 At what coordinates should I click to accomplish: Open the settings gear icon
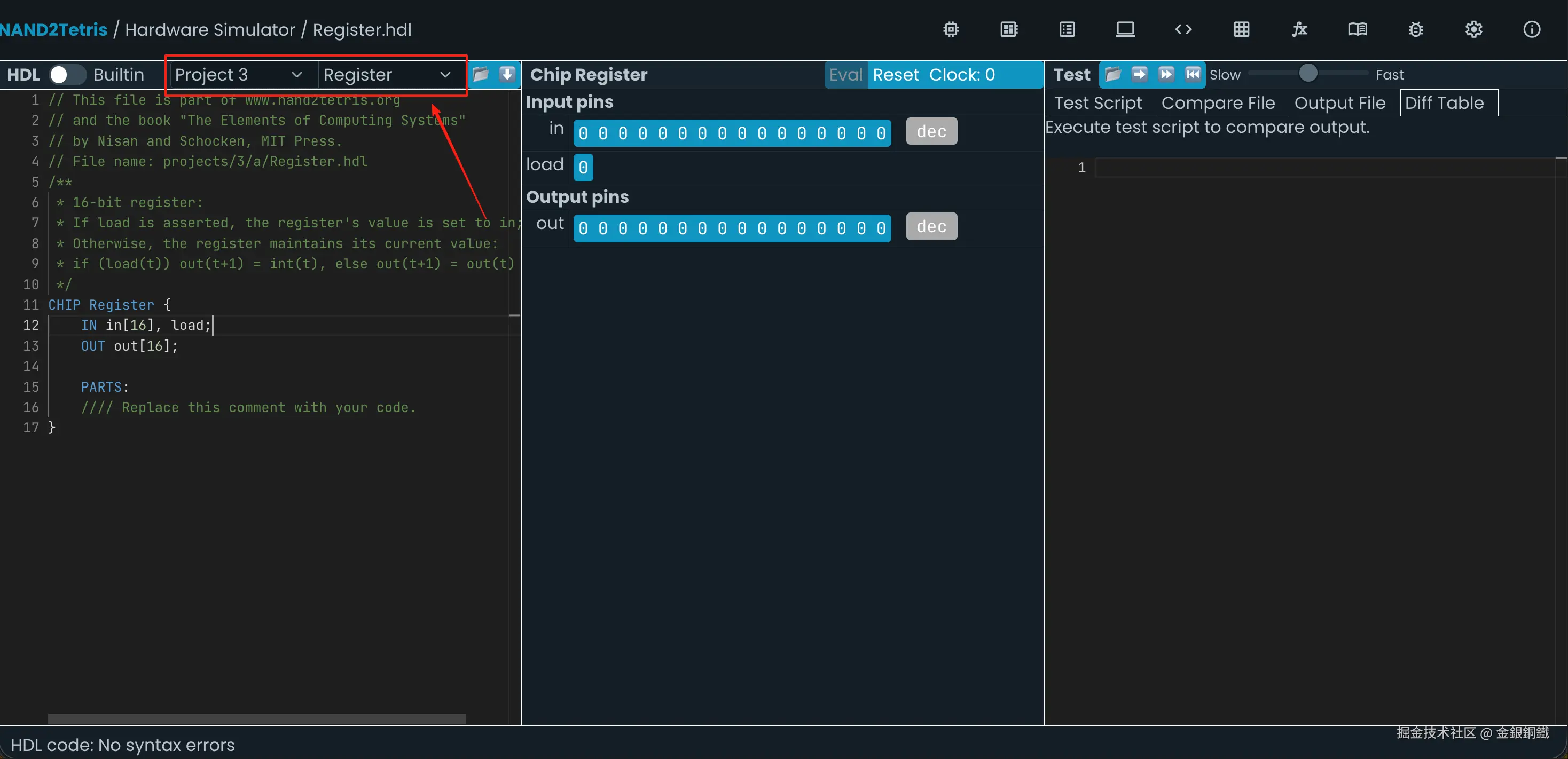click(1473, 29)
